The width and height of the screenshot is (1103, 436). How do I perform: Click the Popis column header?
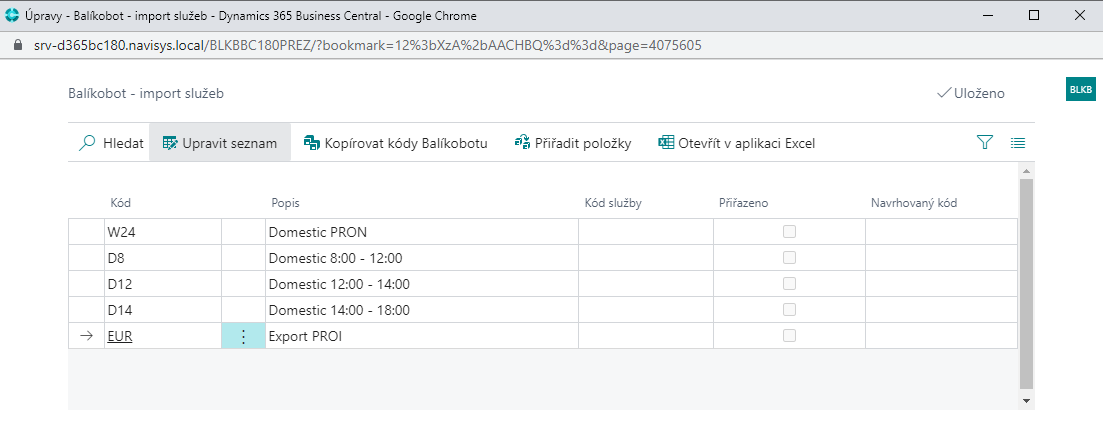coord(286,203)
